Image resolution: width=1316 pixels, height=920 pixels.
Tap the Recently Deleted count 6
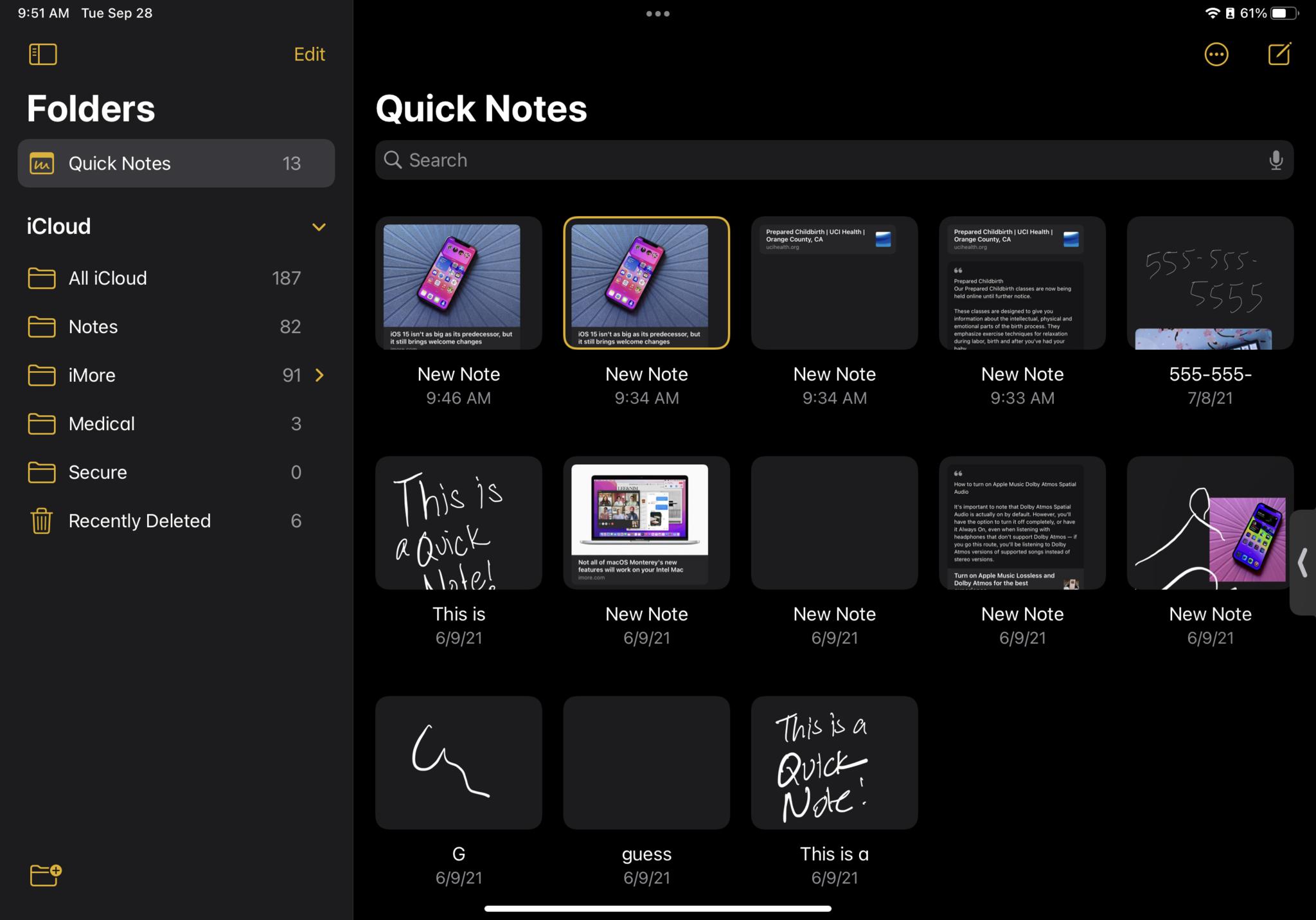(296, 521)
